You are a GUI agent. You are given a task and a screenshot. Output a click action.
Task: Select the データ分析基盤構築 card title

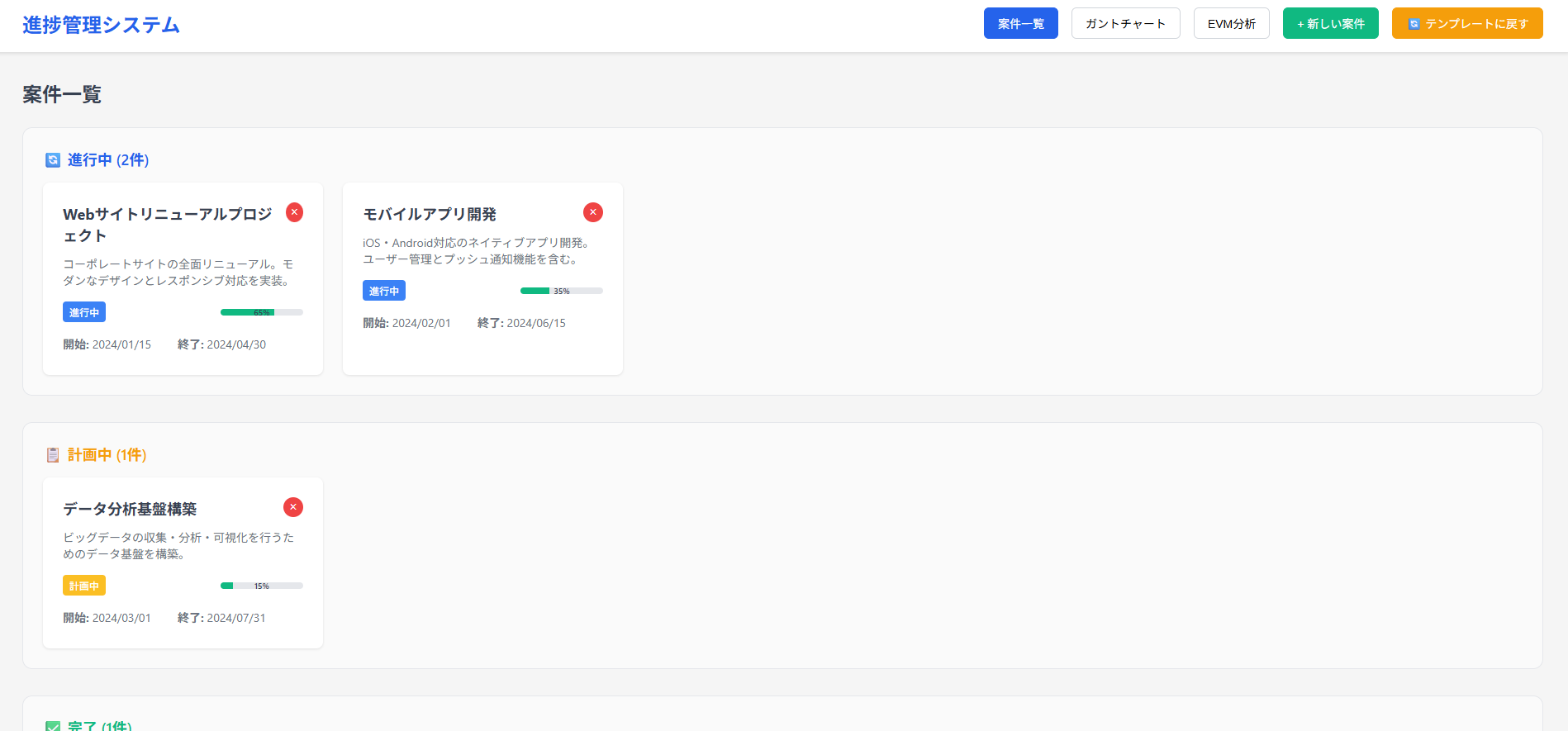tap(130, 510)
